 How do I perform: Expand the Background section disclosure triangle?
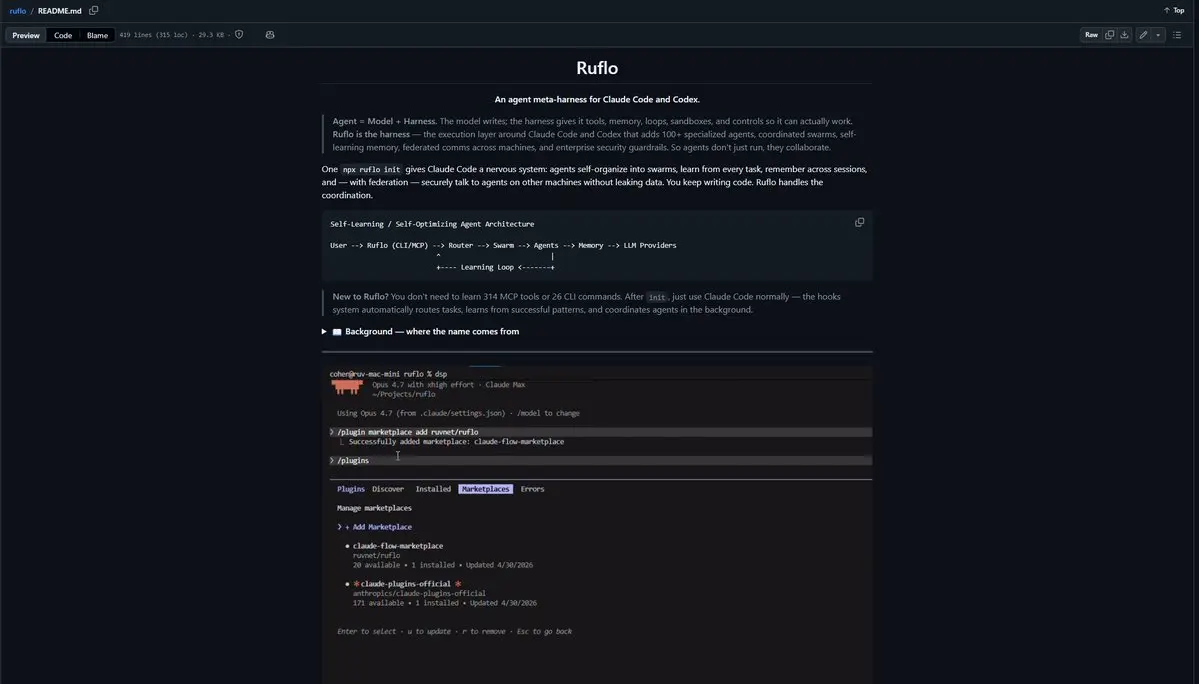tap(324, 332)
